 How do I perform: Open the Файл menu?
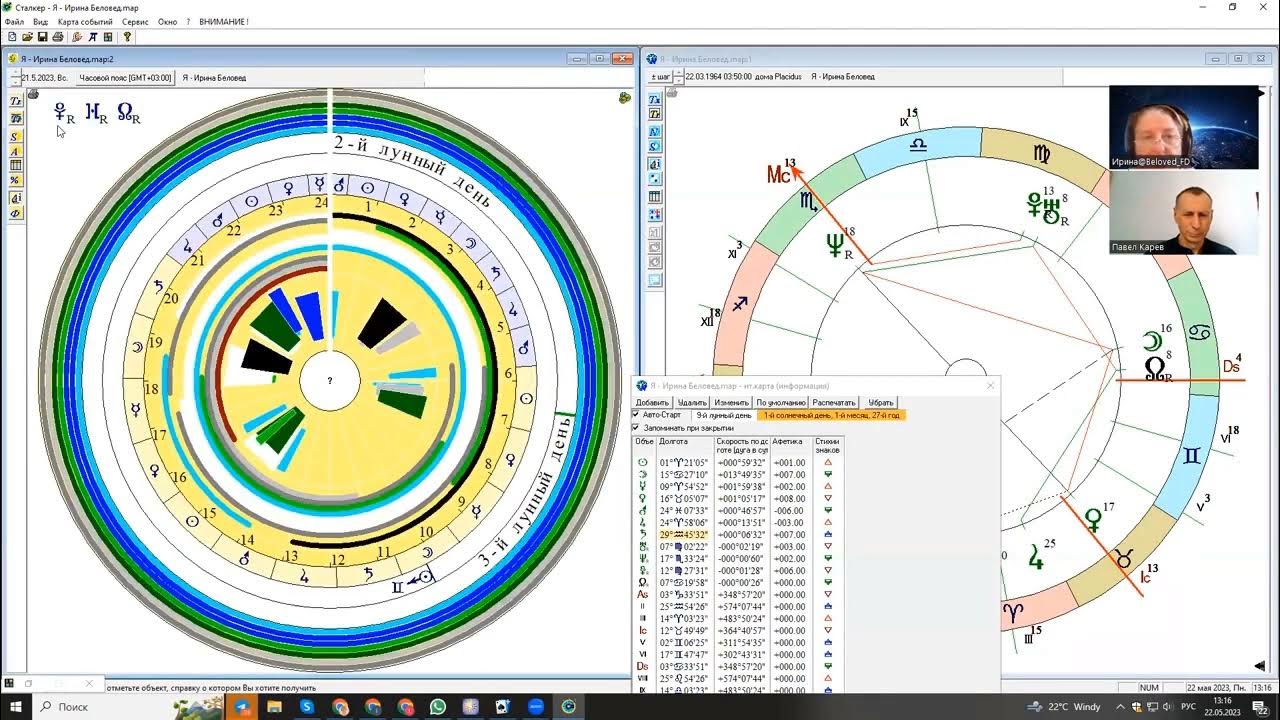pos(14,21)
